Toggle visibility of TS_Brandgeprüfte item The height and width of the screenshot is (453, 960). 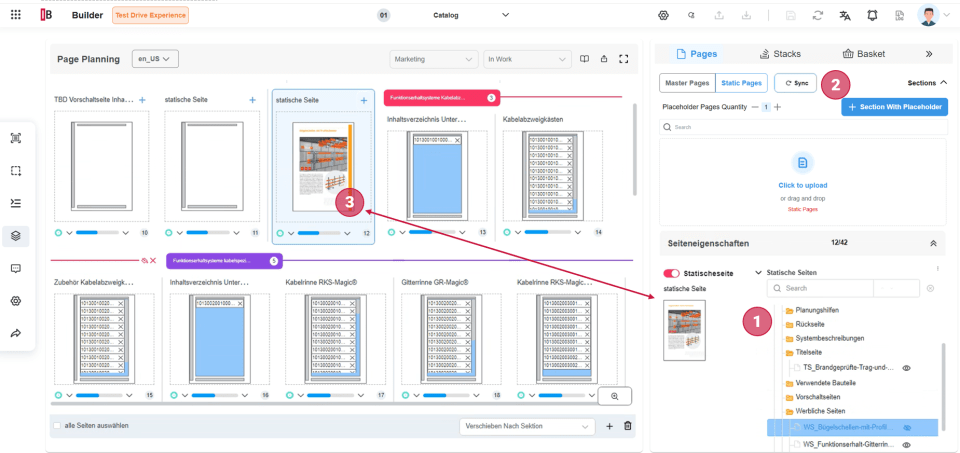coord(906,368)
